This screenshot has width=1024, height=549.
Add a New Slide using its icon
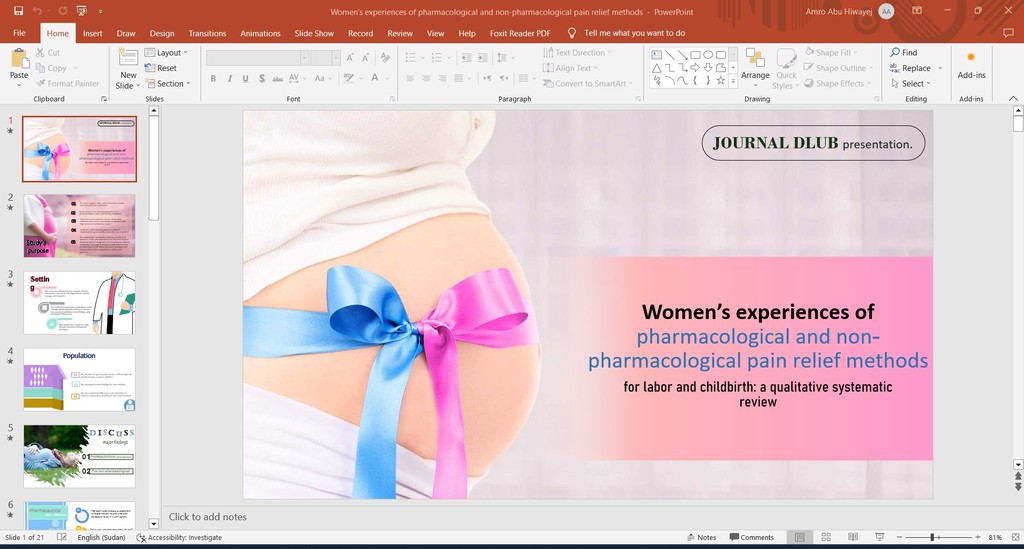128,57
